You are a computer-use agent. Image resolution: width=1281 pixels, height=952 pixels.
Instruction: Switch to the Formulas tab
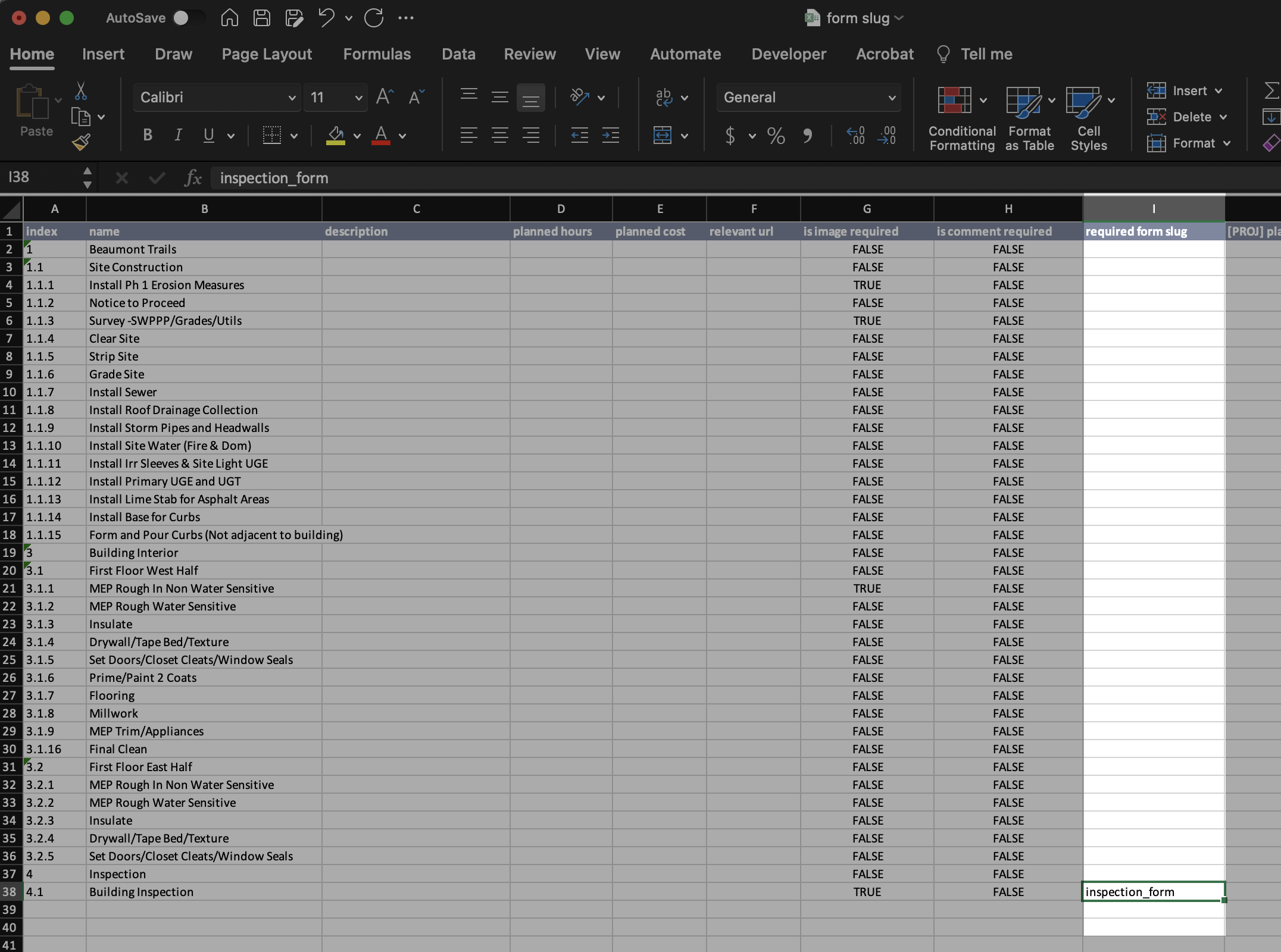tap(377, 54)
